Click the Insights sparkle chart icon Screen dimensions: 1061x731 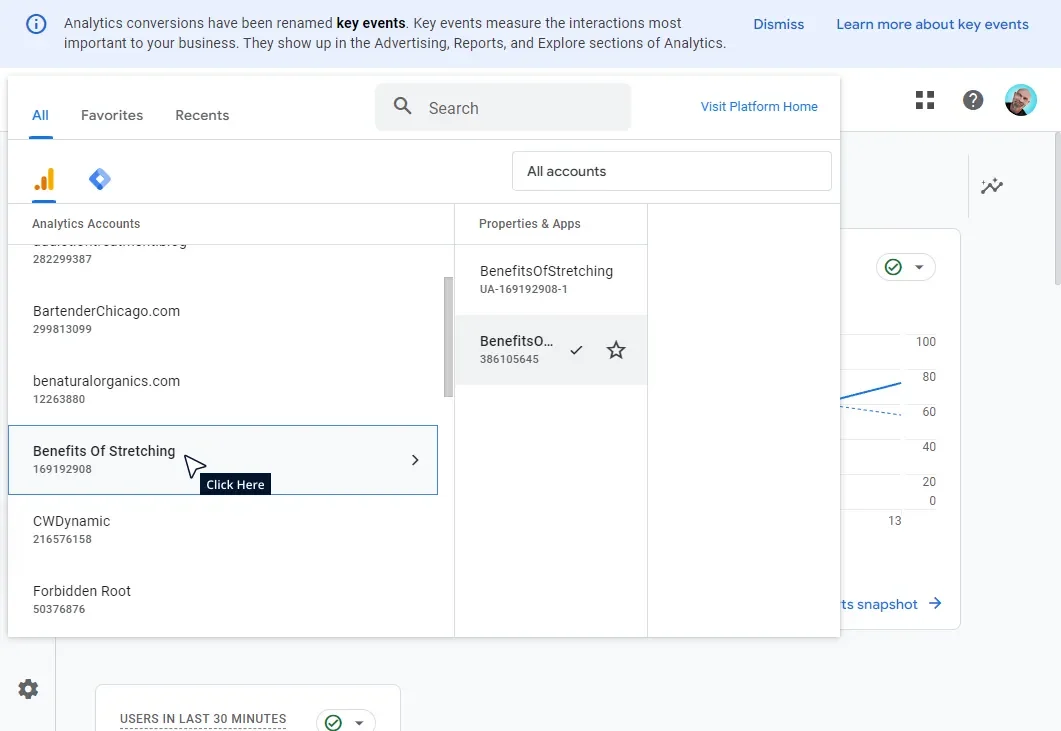[992, 186]
